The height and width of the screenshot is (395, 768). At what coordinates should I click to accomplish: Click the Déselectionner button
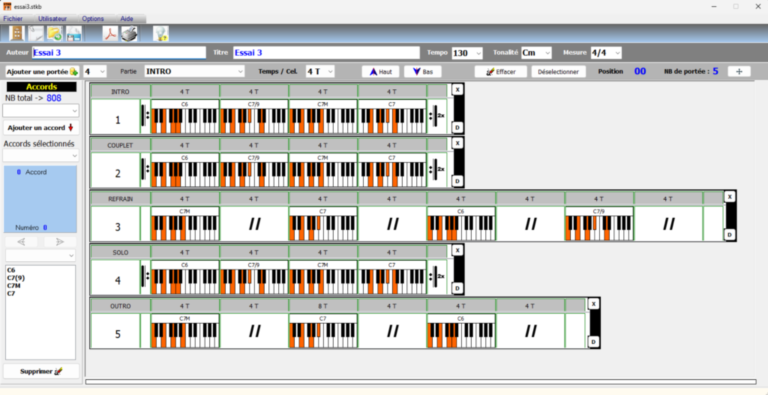coord(558,72)
